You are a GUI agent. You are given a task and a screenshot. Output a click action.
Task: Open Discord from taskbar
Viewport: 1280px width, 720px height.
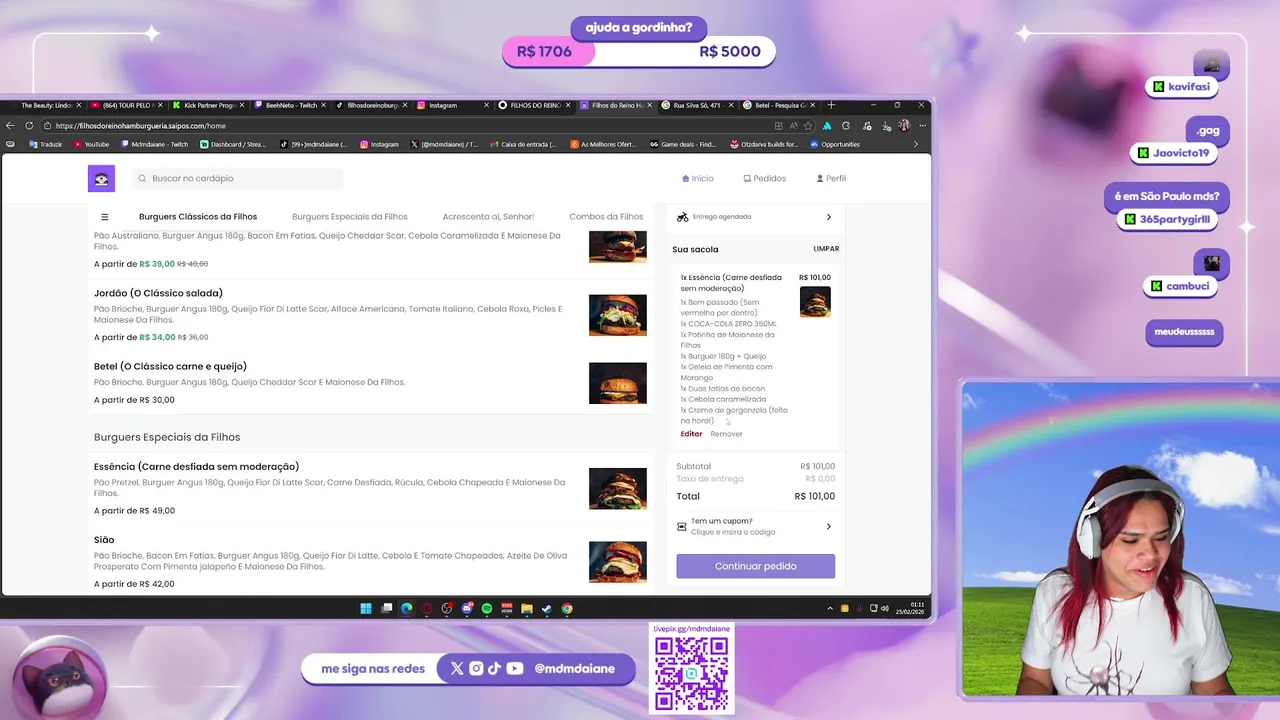tap(467, 608)
